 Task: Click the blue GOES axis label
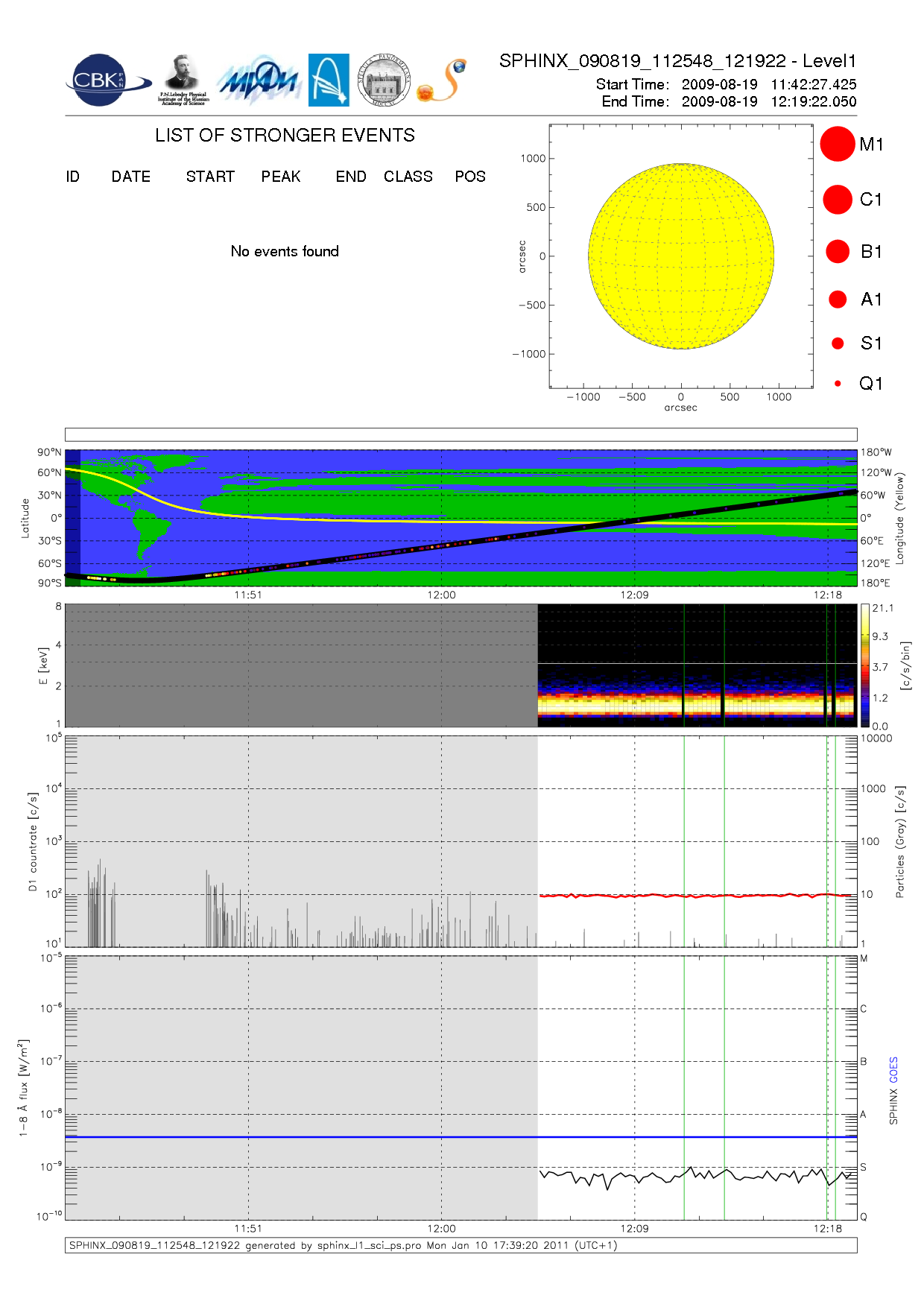click(893, 1069)
